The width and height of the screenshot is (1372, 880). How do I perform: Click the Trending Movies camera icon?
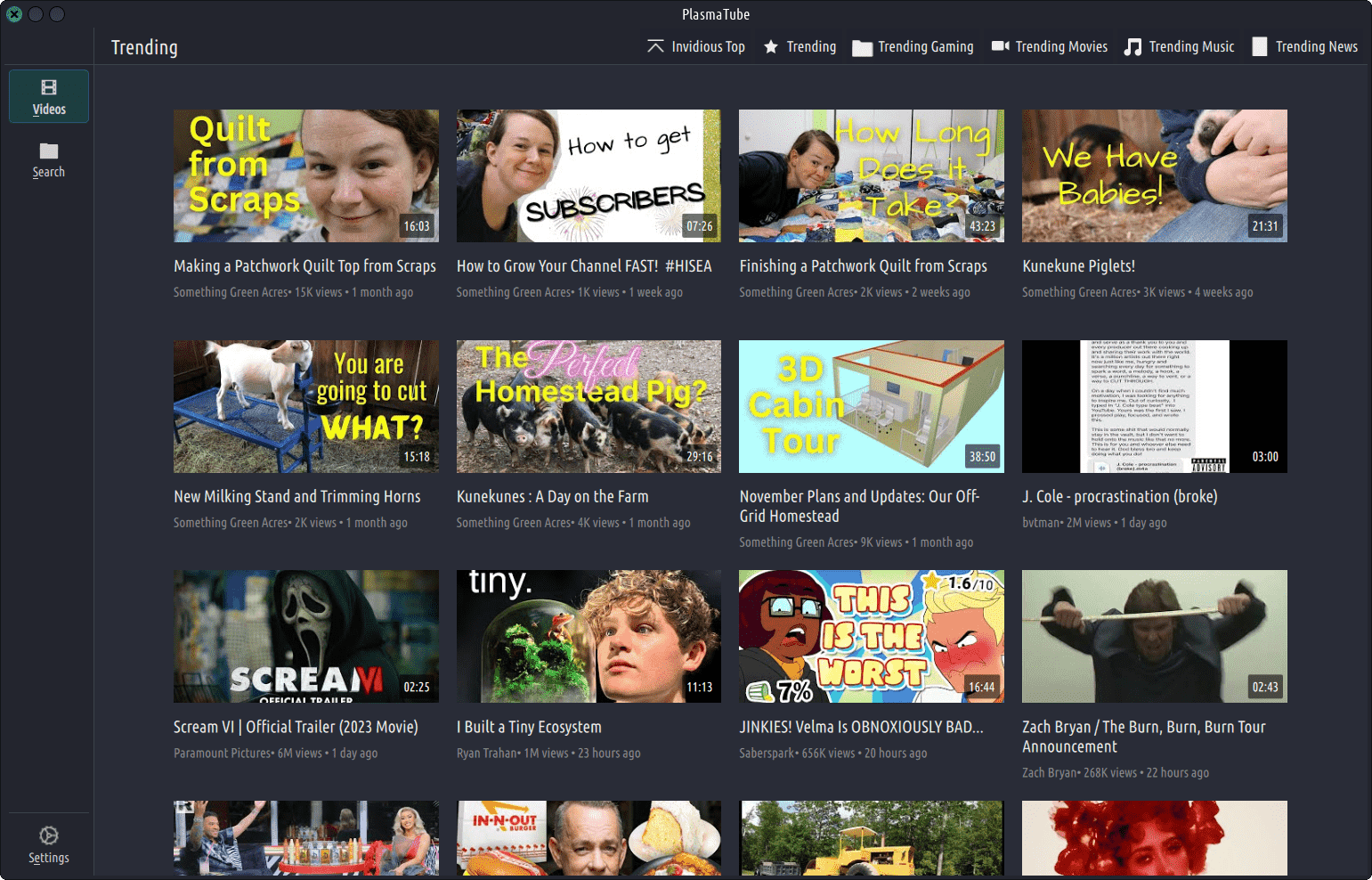tap(1001, 46)
